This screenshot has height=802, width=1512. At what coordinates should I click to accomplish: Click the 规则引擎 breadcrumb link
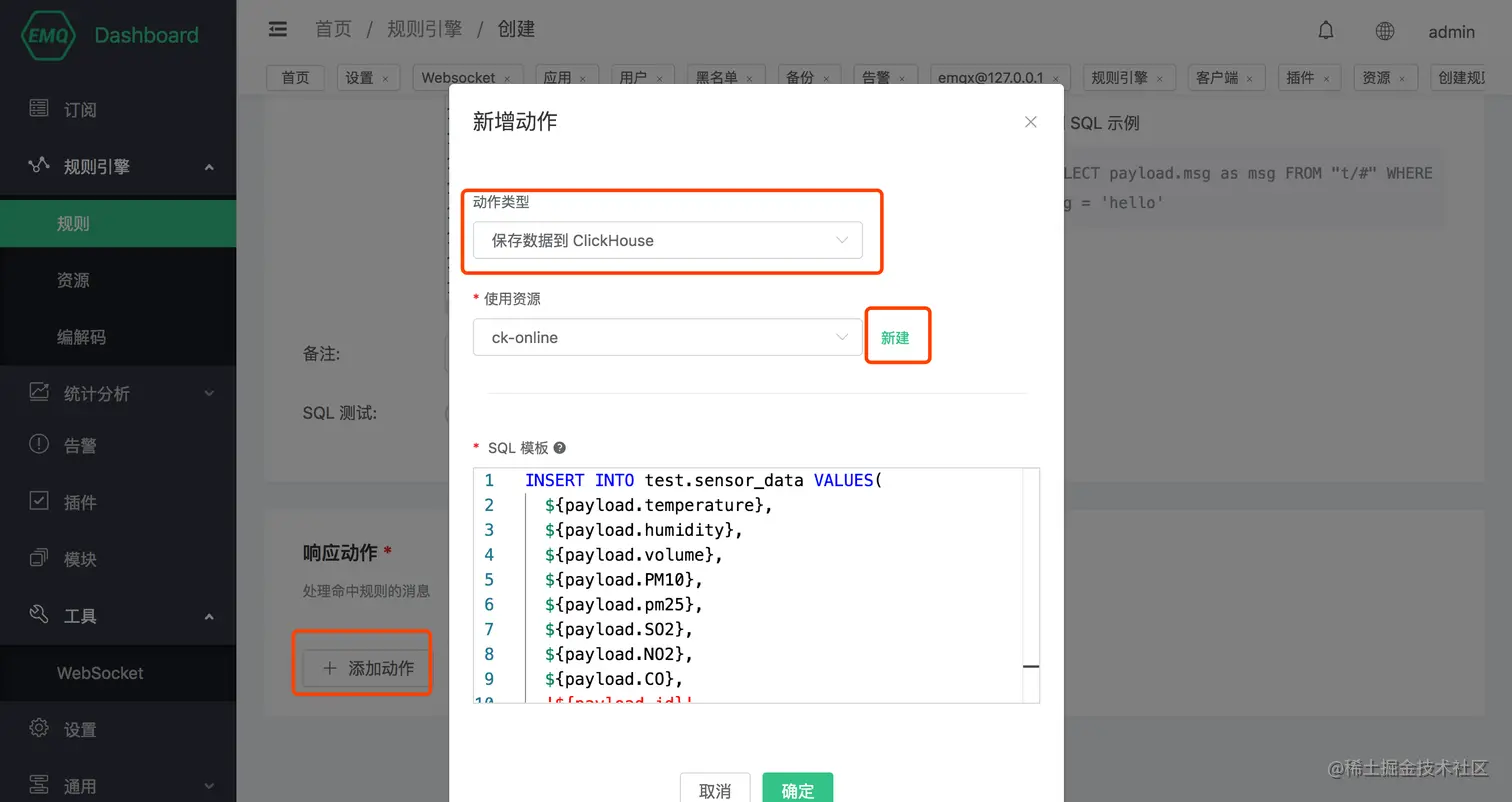(x=425, y=29)
